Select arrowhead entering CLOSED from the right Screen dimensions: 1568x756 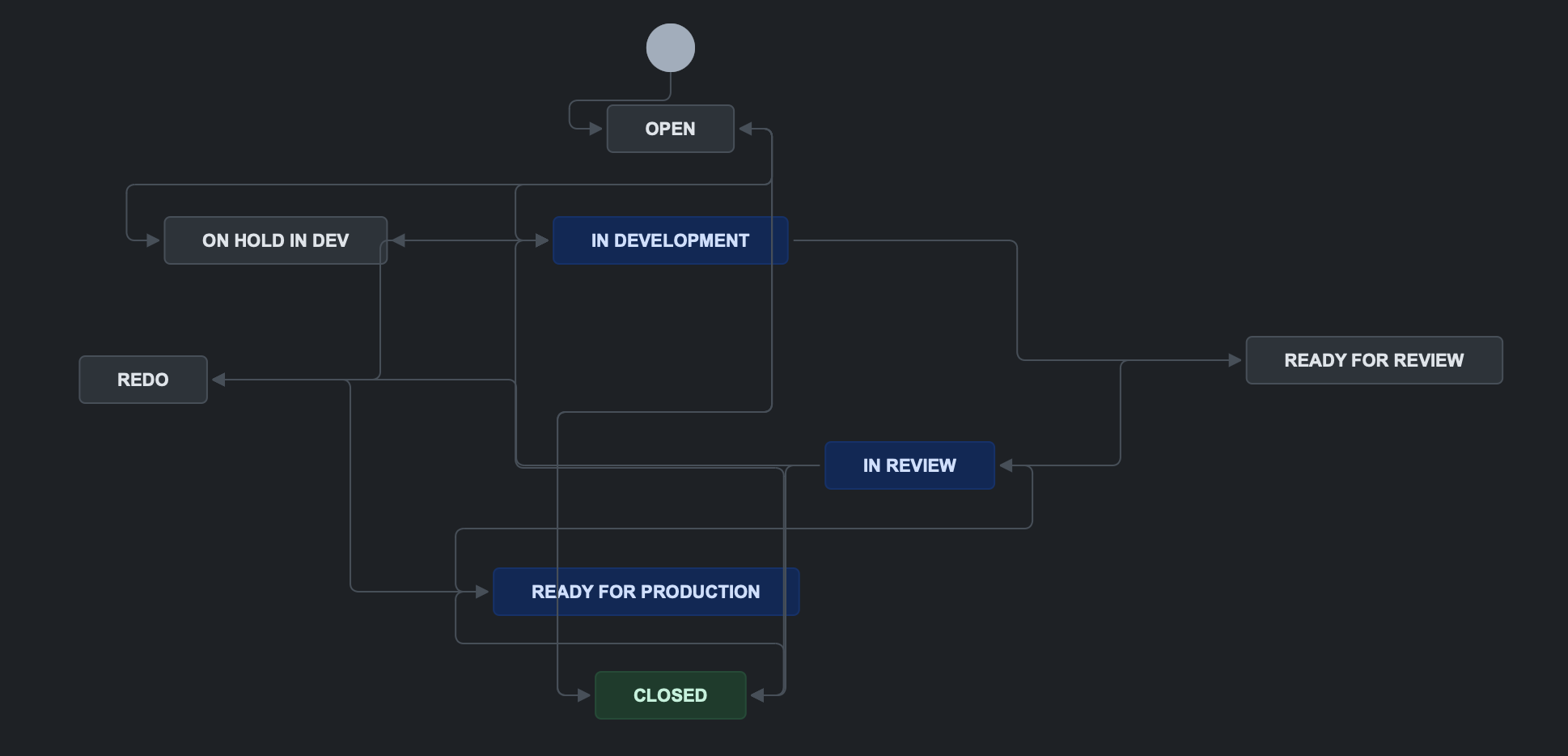click(757, 695)
